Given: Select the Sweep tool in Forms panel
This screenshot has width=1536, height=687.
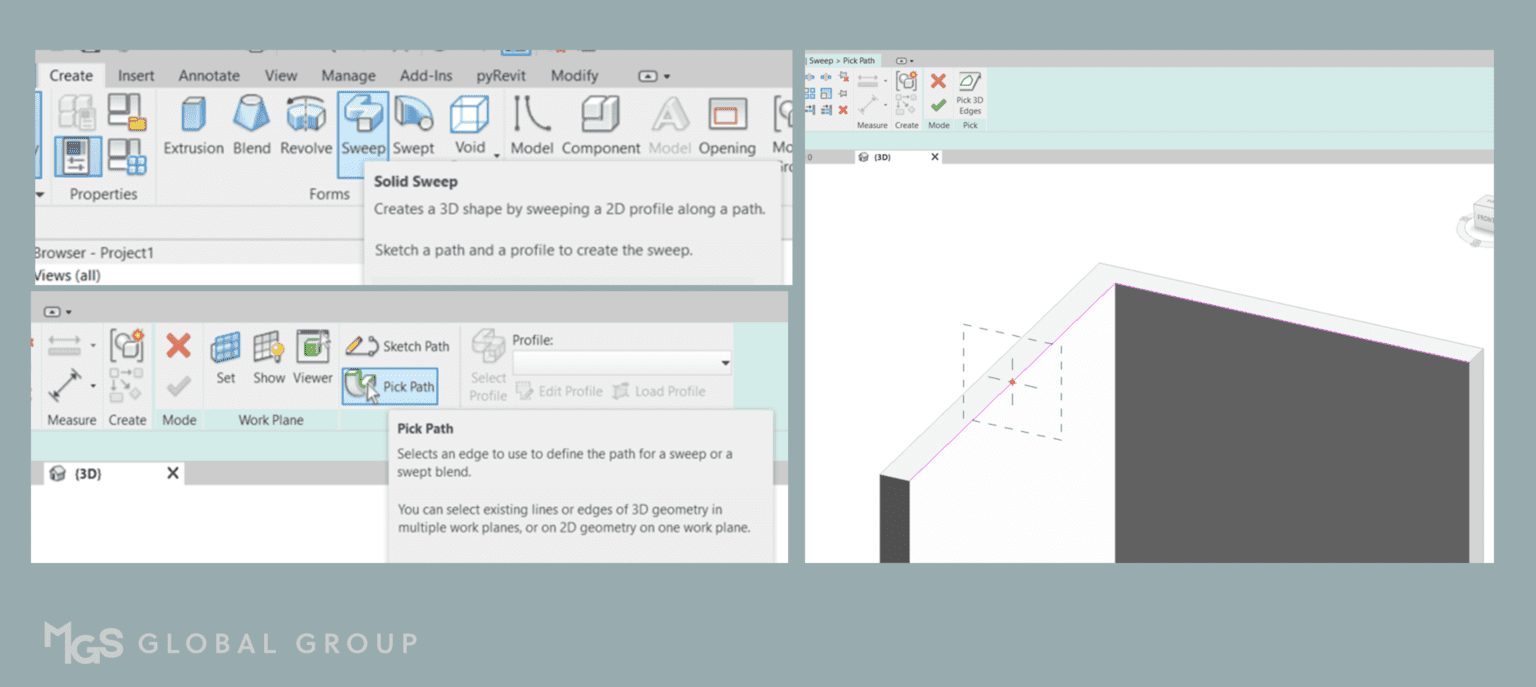Looking at the screenshot, I should point(362,120).
